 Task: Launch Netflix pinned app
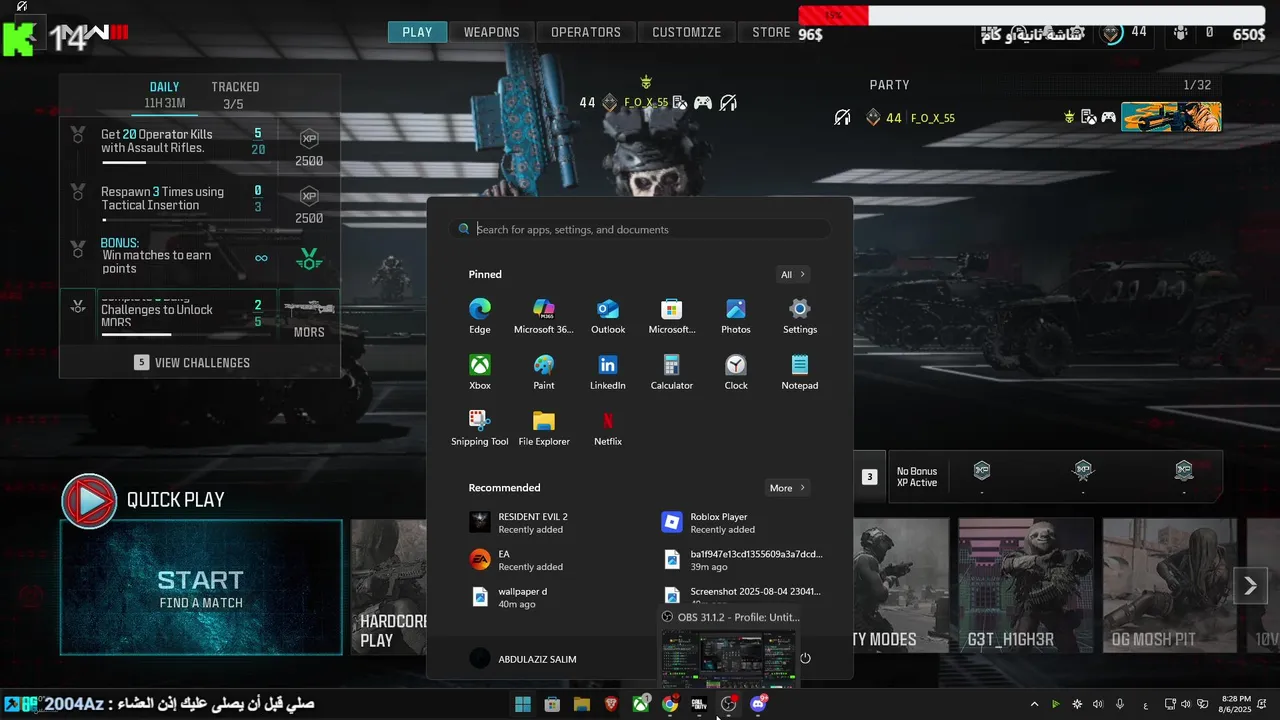coord(608,428)
